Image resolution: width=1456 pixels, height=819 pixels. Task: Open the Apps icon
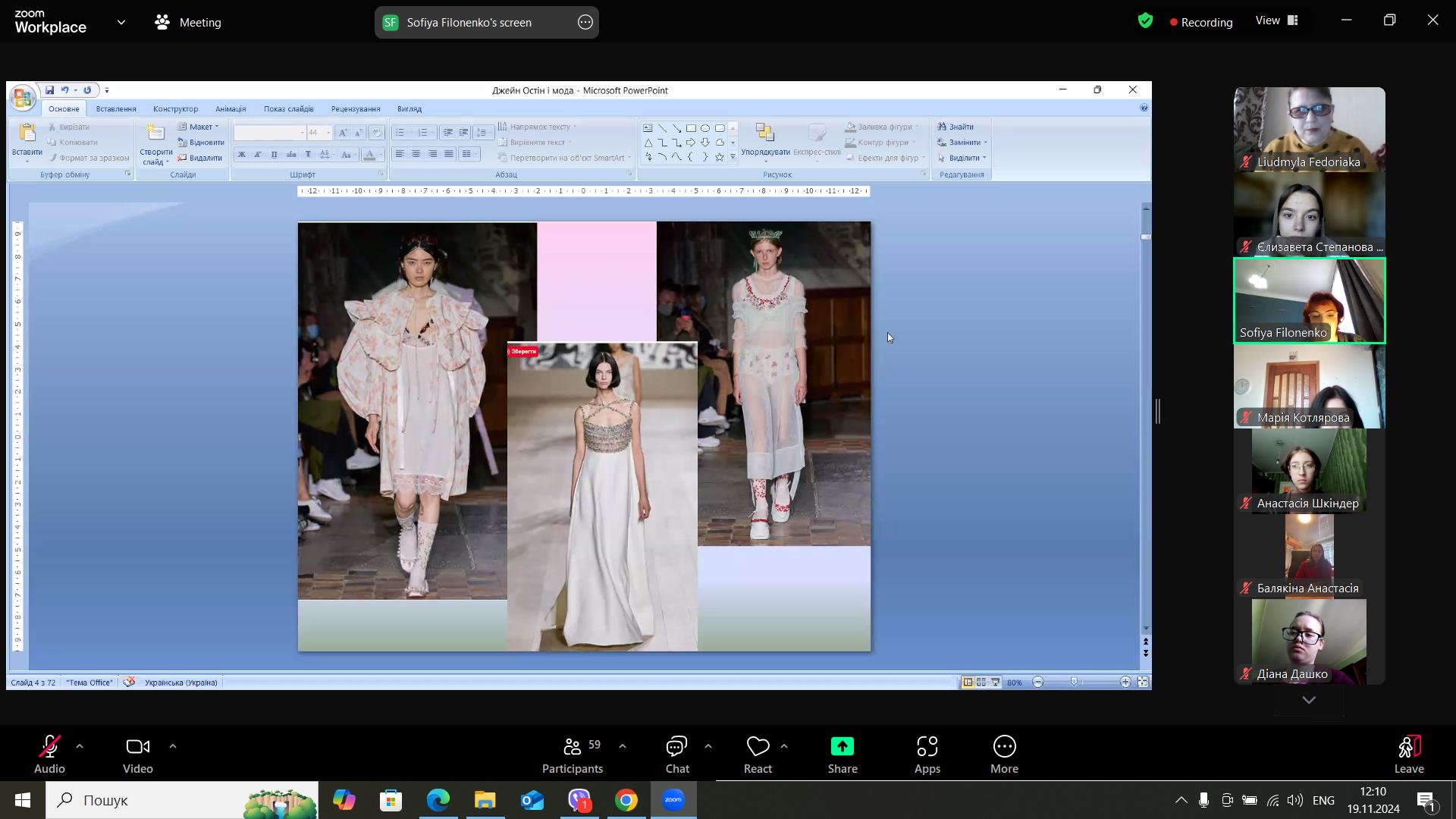click(927, 748)
